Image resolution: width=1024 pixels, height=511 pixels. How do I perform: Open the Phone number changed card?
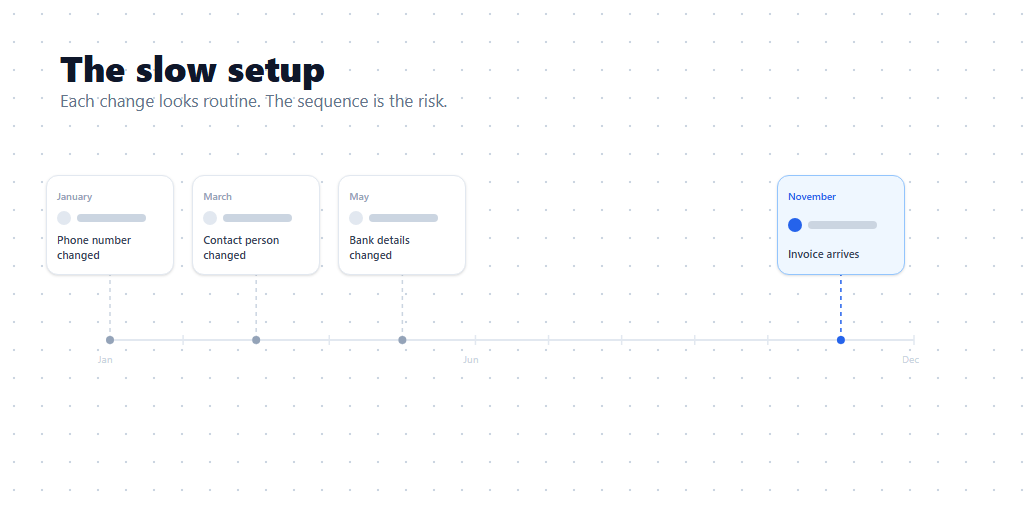coord(110,225)
